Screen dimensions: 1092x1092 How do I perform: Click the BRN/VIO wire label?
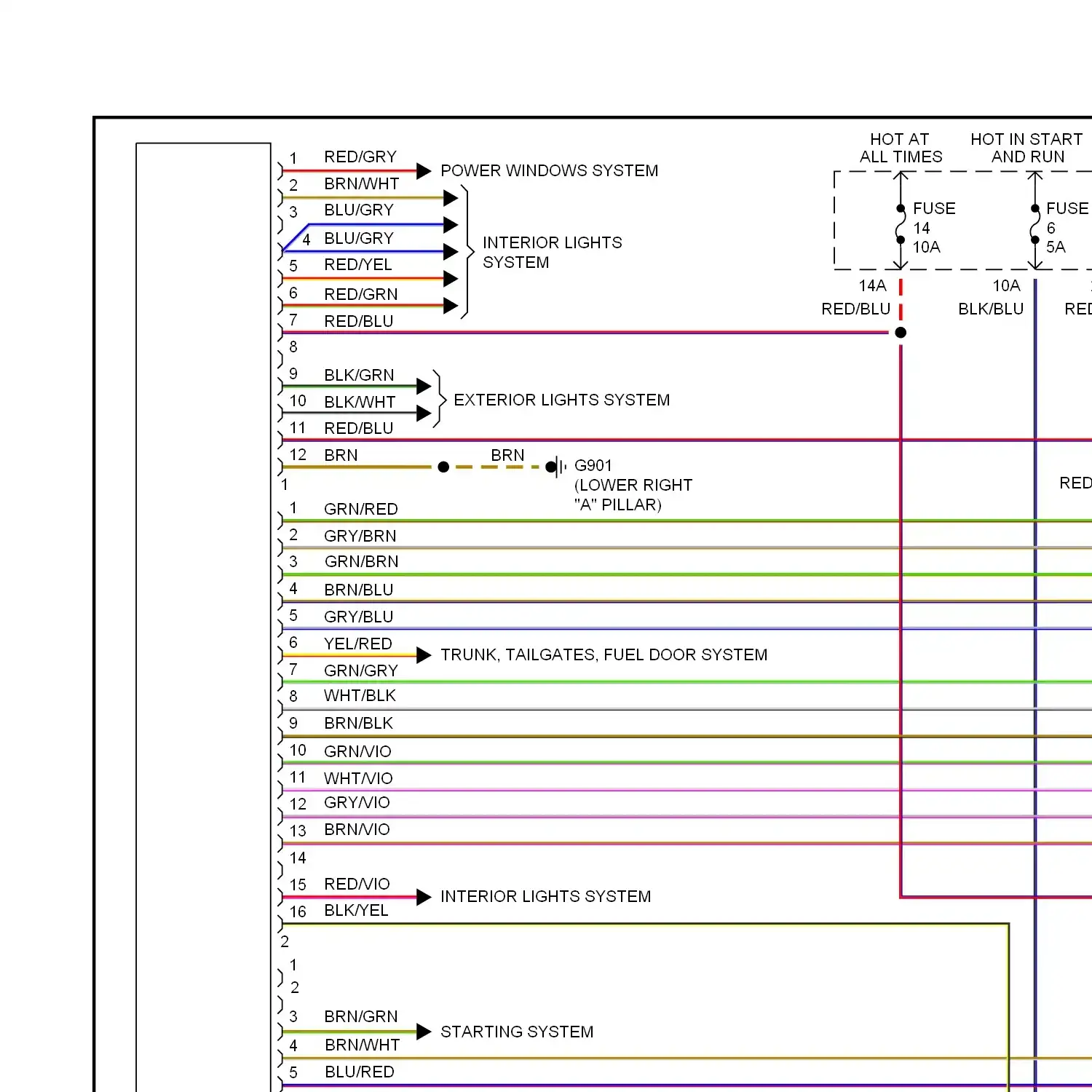(357, 830)
